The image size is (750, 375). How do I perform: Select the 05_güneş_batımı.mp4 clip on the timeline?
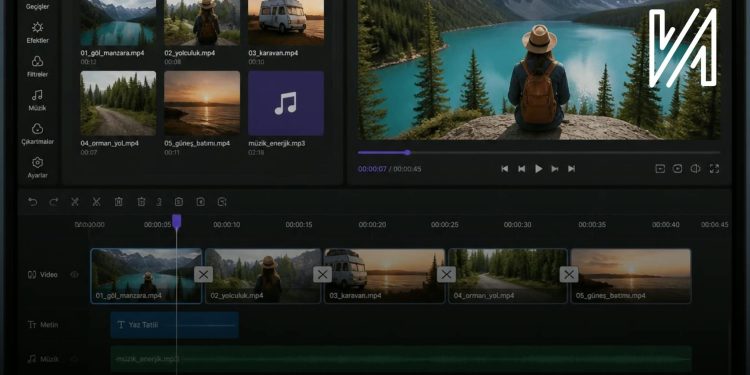point(631,276)
